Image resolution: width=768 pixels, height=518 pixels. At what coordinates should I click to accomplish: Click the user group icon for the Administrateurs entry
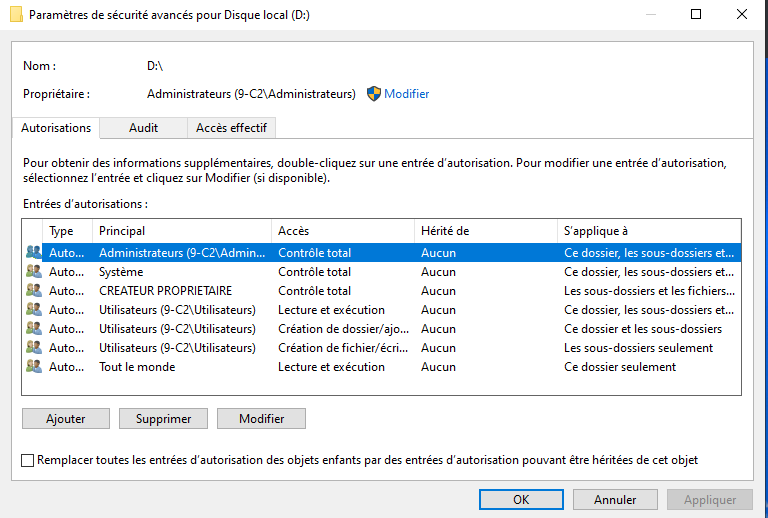[34, 253]
